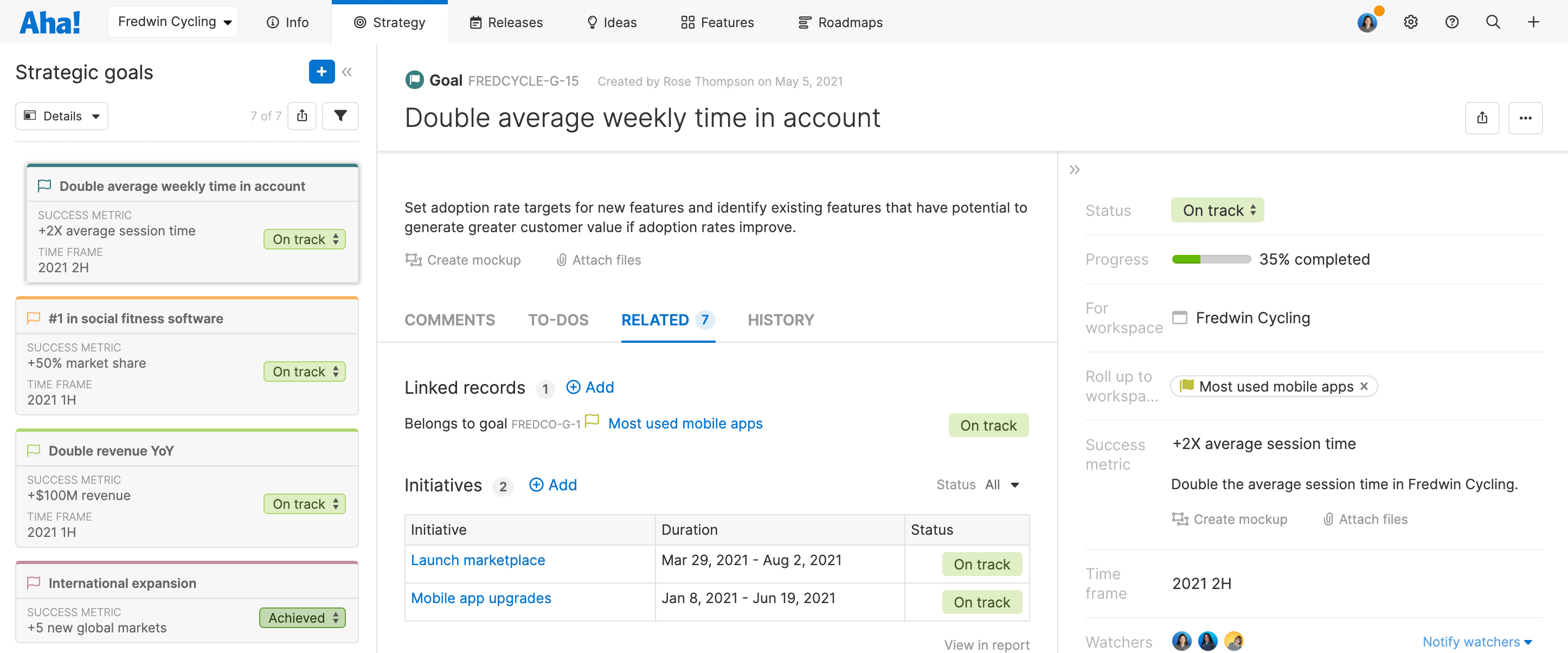Switch to the History tab
The image size is (1568, 653).
781,320
